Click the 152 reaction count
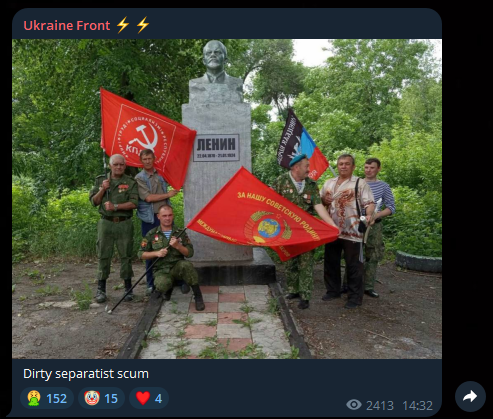 pyautogui.click(x=56, y=399)
